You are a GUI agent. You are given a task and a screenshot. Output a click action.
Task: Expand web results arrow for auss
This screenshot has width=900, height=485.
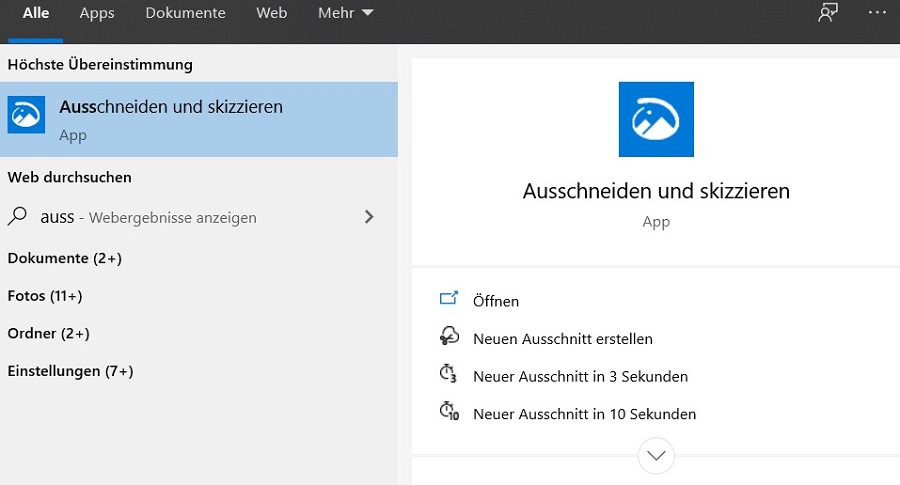tap(370, 216)
